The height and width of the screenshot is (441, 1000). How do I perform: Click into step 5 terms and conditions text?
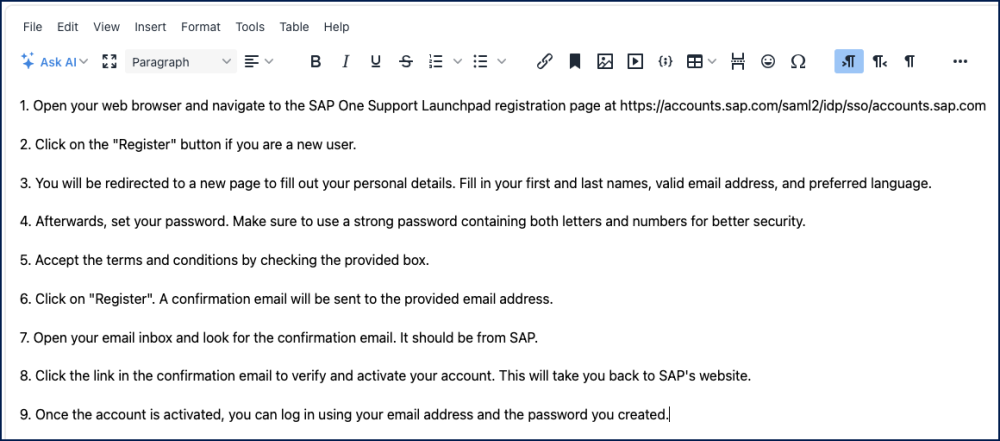[232, 260]
